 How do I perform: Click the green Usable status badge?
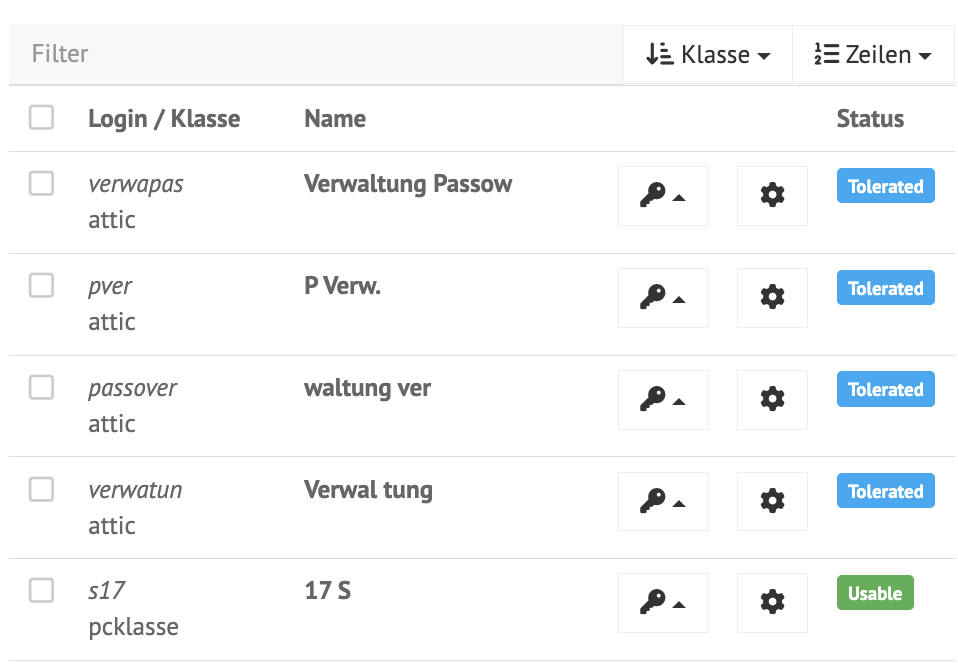pyautogui.click(x=874, y=593)
